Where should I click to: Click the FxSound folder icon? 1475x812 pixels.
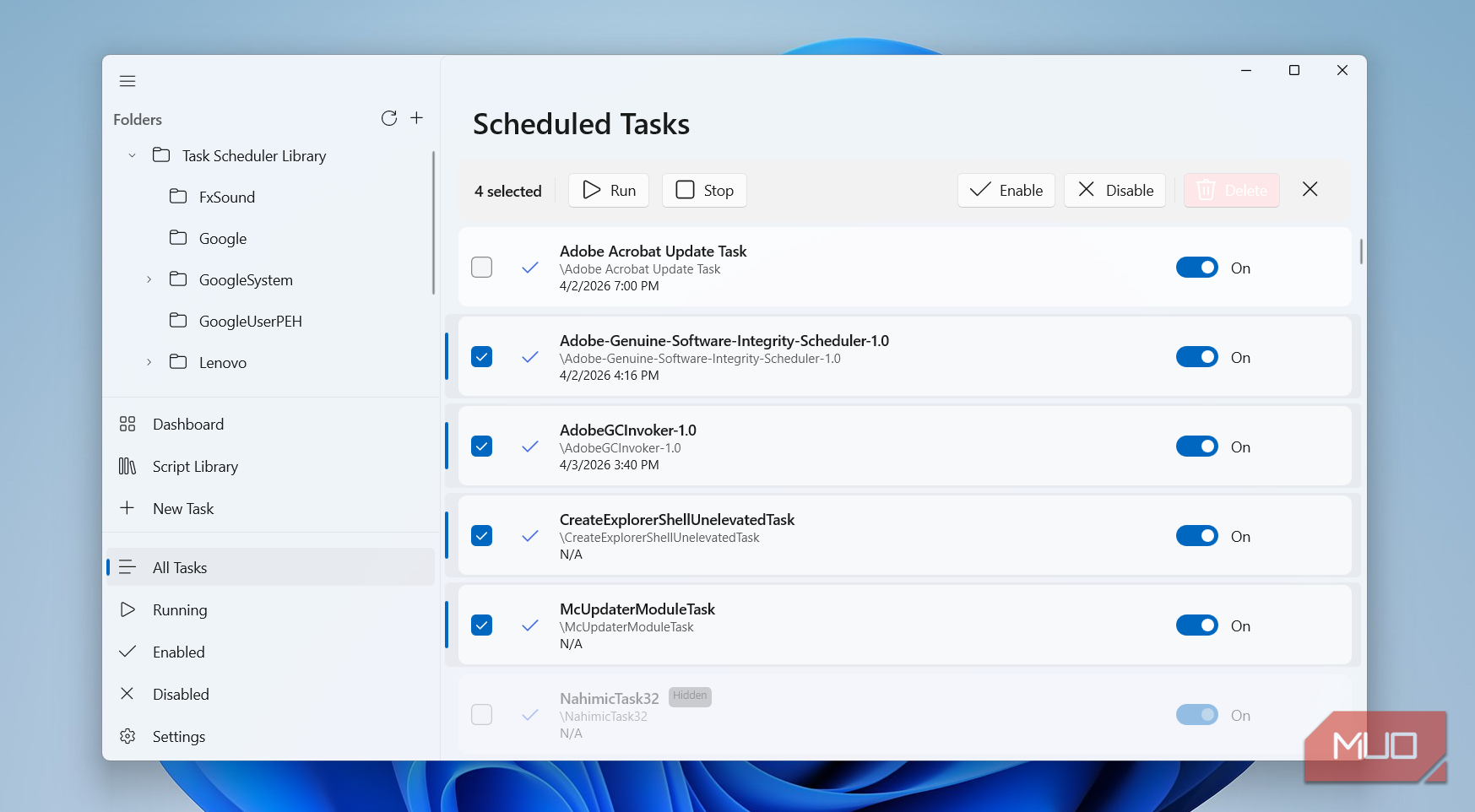[x=178, y=197]
